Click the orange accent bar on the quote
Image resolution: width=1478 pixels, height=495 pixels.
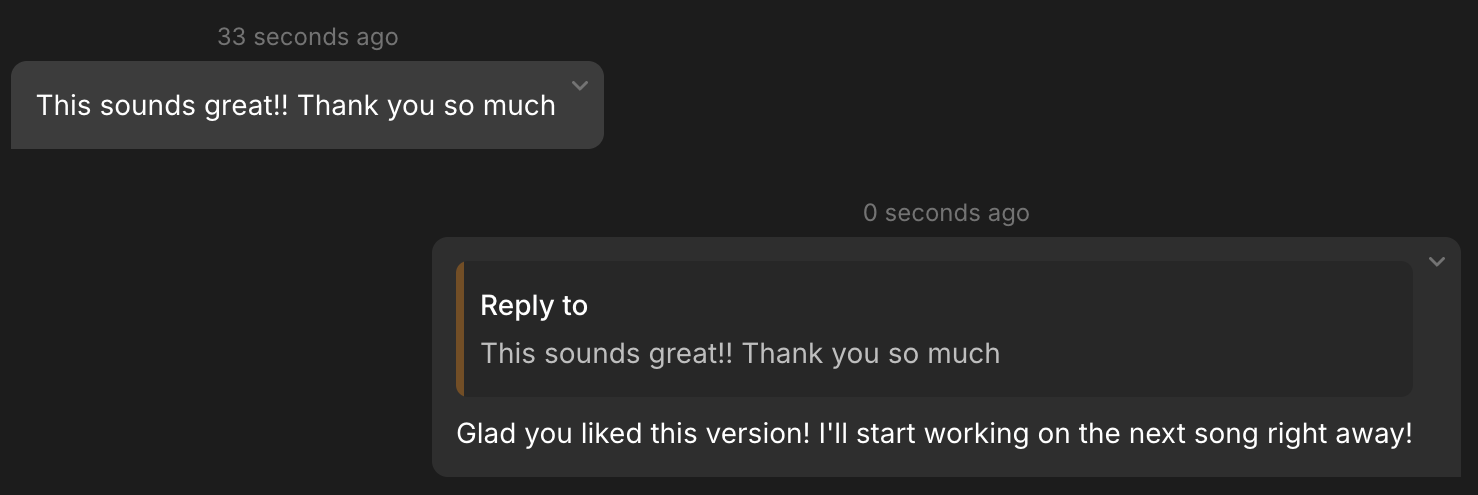pos(460,329)
